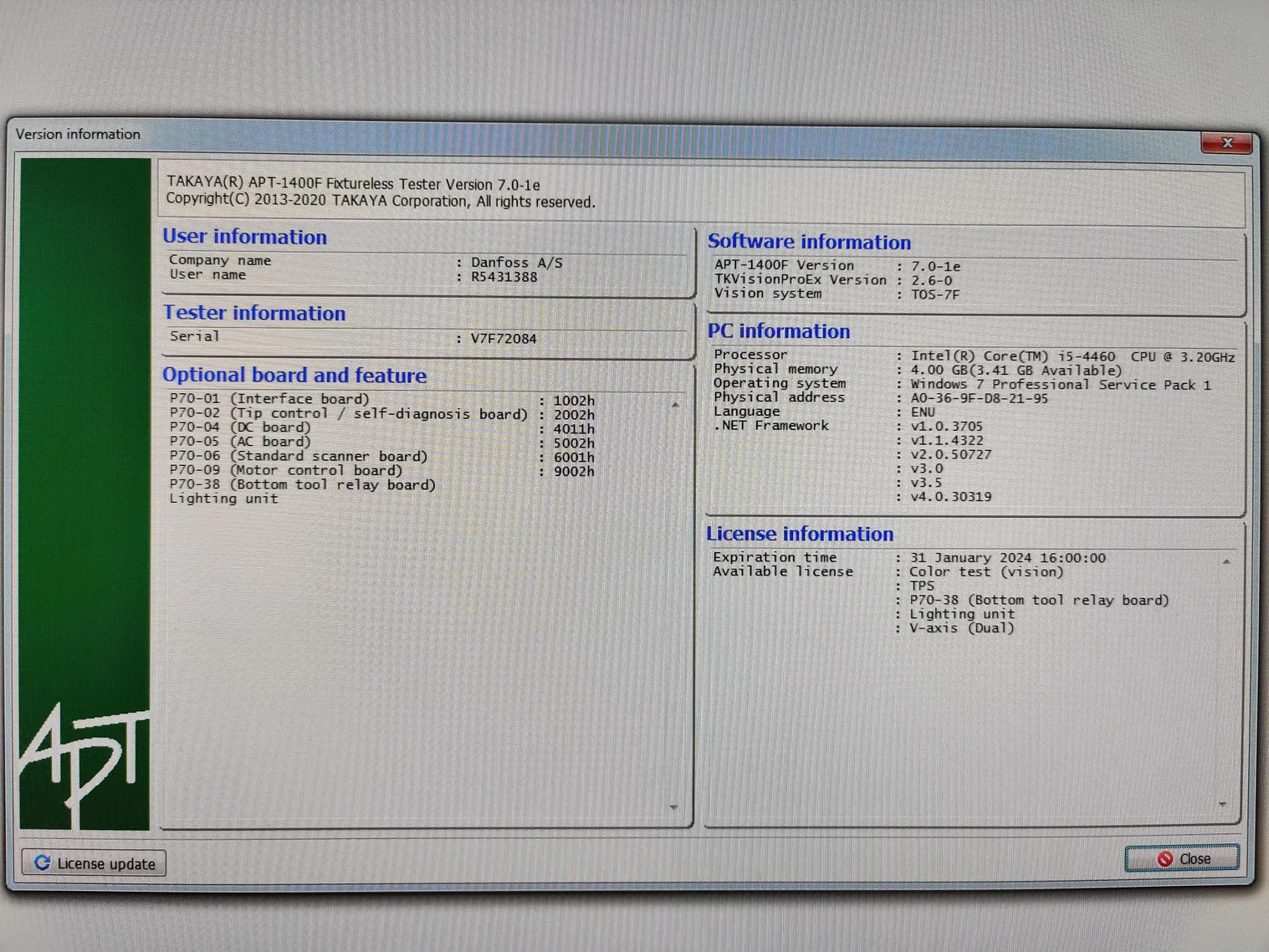
Task: Click the Vision system value TOS-7F
Action: pyautogui.click(x=934, y=294)
